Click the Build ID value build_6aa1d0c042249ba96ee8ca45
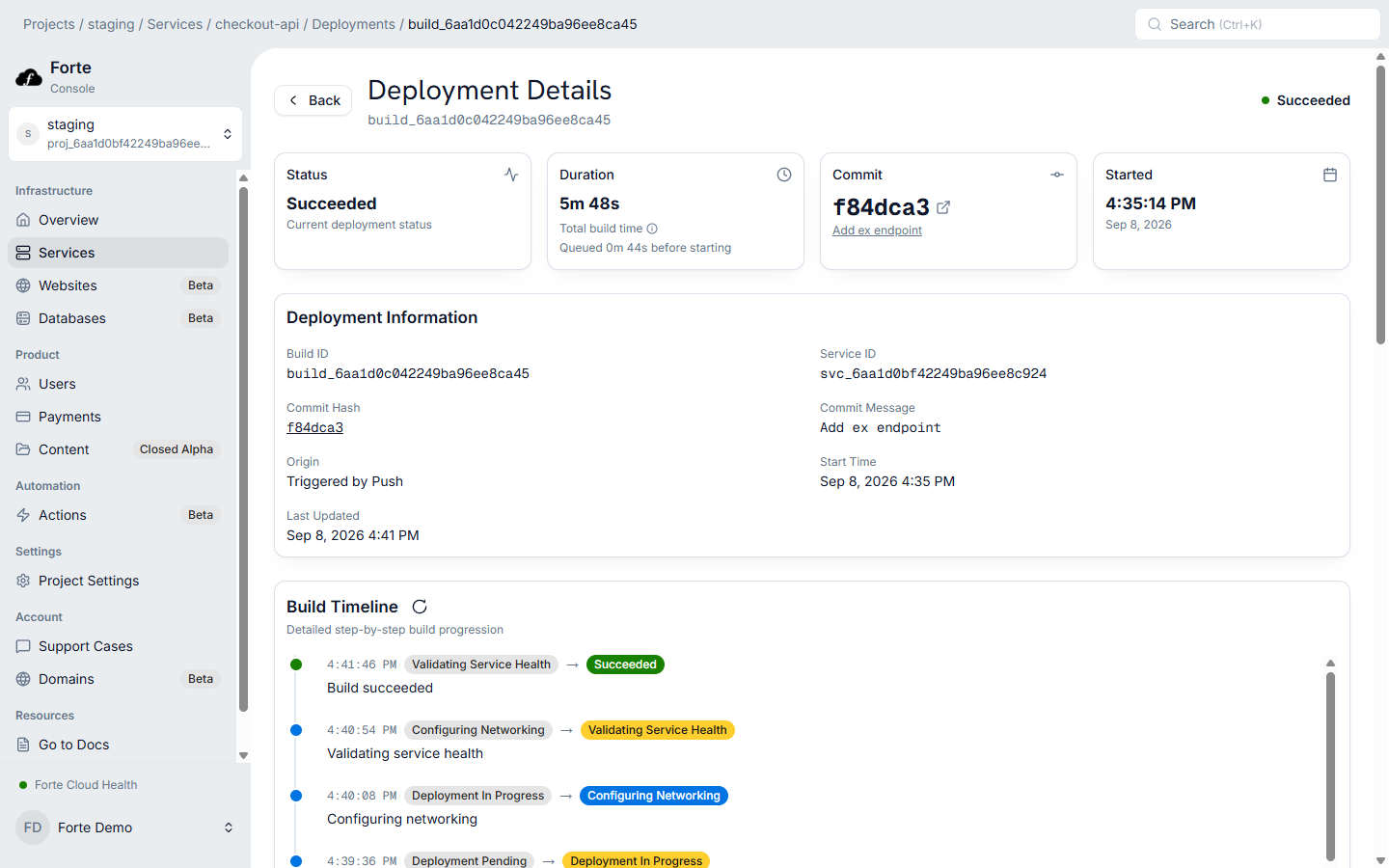This screenshot has width=1389, height=868. click(x=408, y=373)
